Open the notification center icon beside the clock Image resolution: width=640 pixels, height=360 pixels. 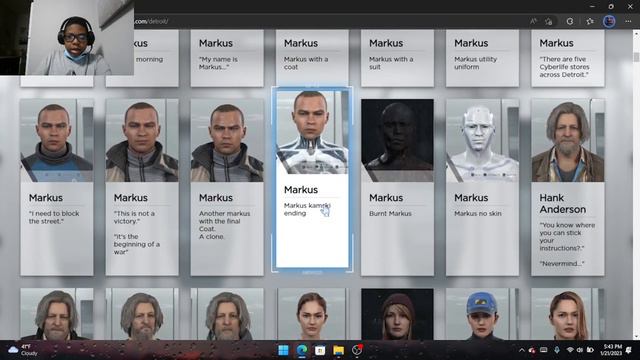pyautogui.click(x=629, y=350)
